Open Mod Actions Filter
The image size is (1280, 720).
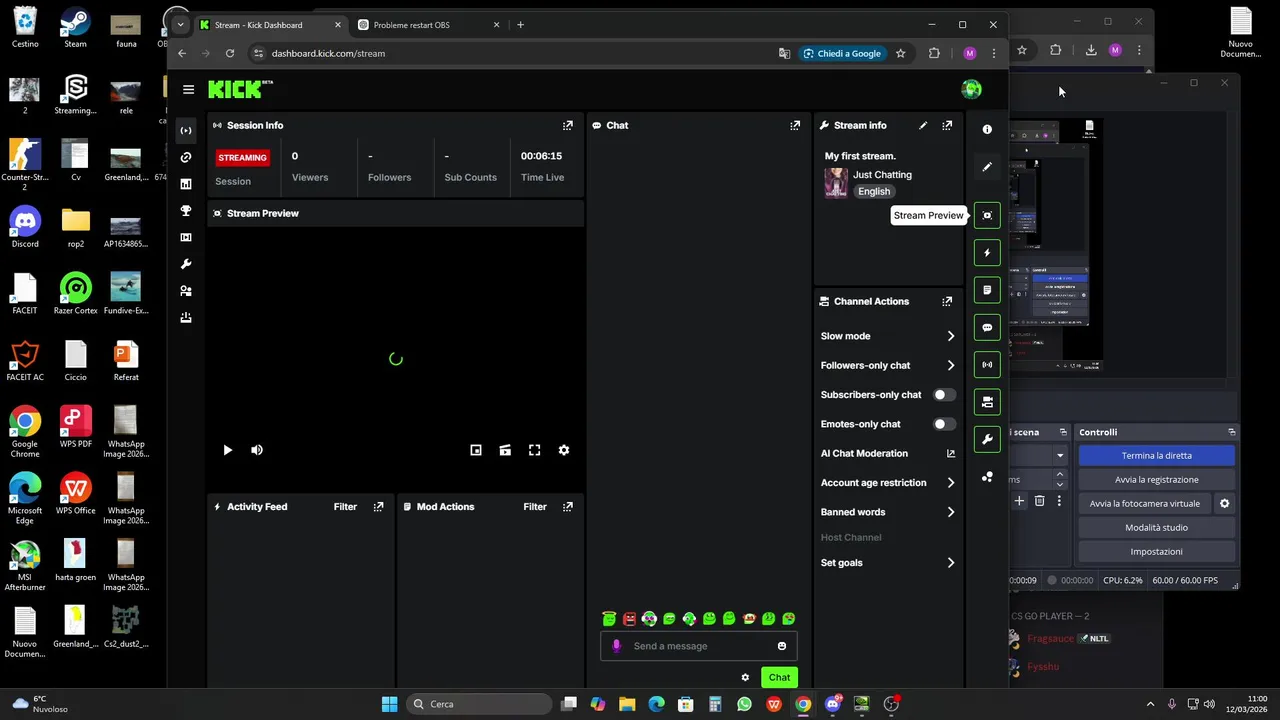[x=535, y=507]
